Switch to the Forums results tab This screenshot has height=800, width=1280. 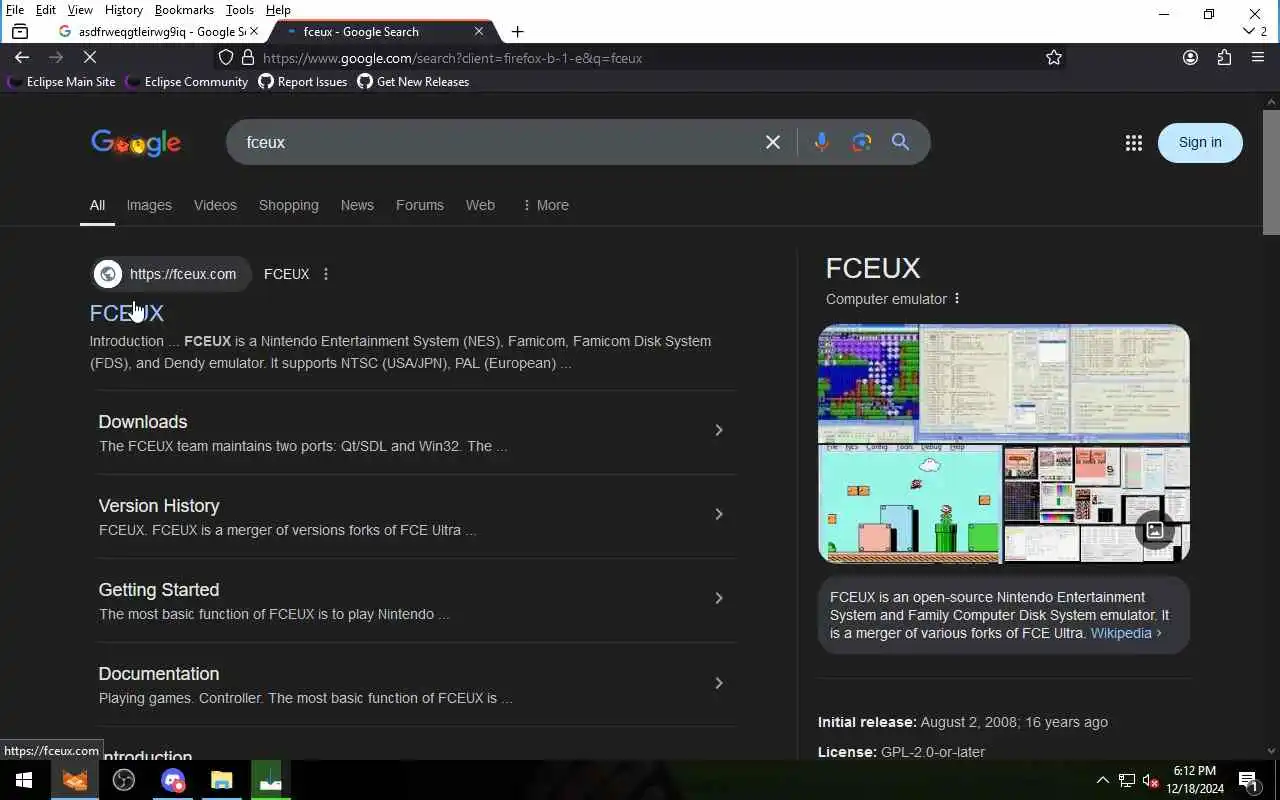coord(420,205)
